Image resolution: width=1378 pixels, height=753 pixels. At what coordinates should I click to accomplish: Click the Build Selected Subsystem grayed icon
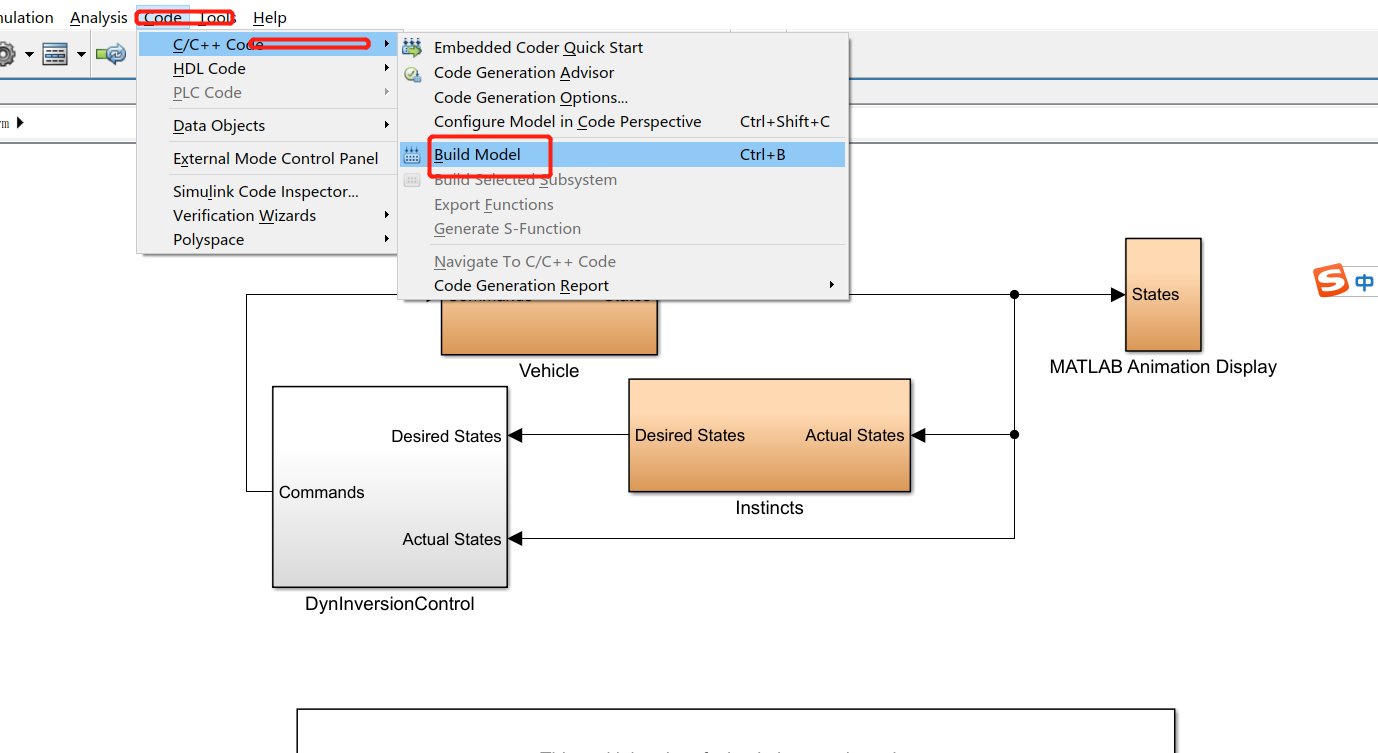pyautogui.click(x=411, y=179)
